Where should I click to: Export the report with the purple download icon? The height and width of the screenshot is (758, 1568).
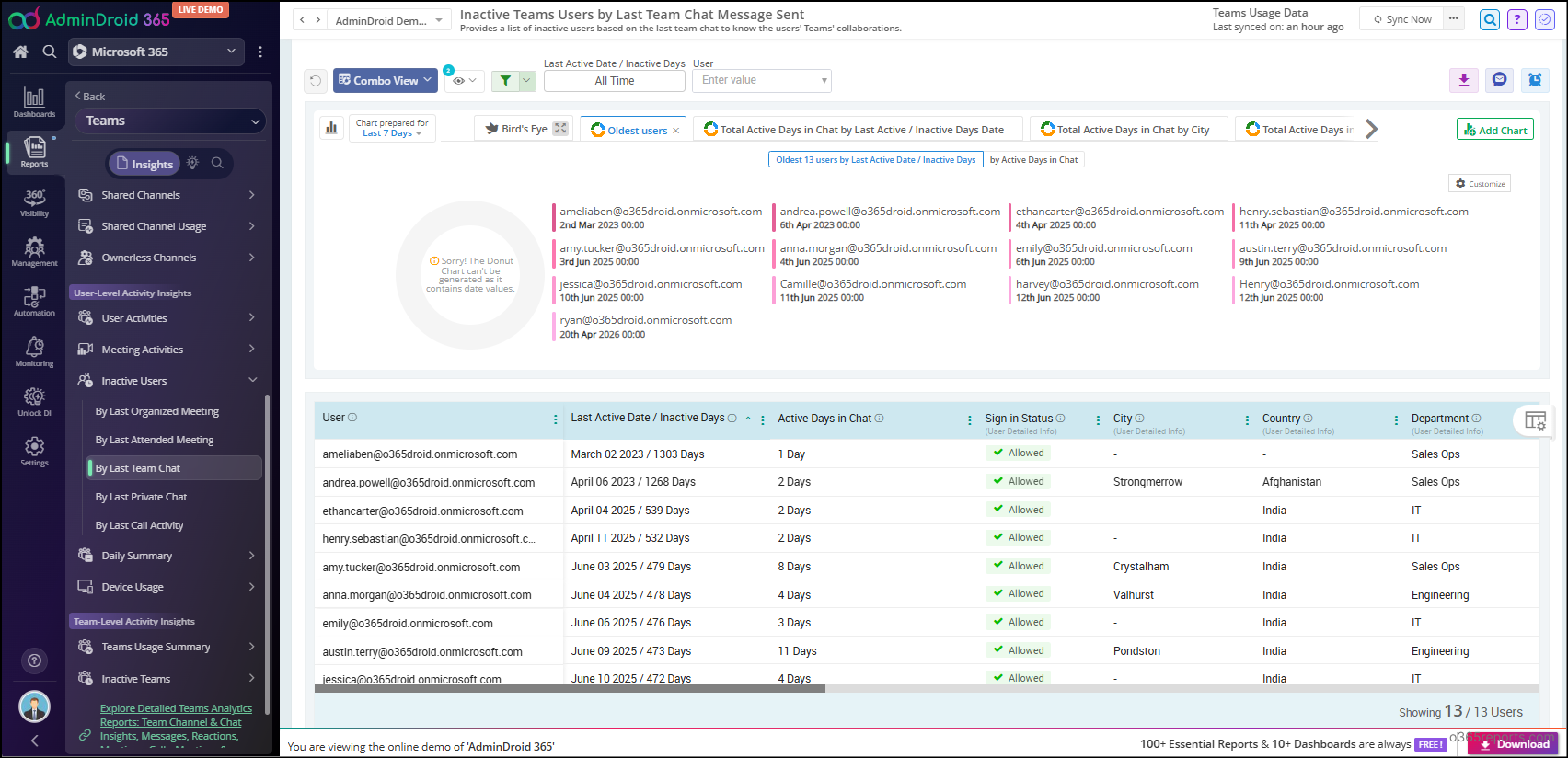pyautogui.click(x=1464, y=80)
